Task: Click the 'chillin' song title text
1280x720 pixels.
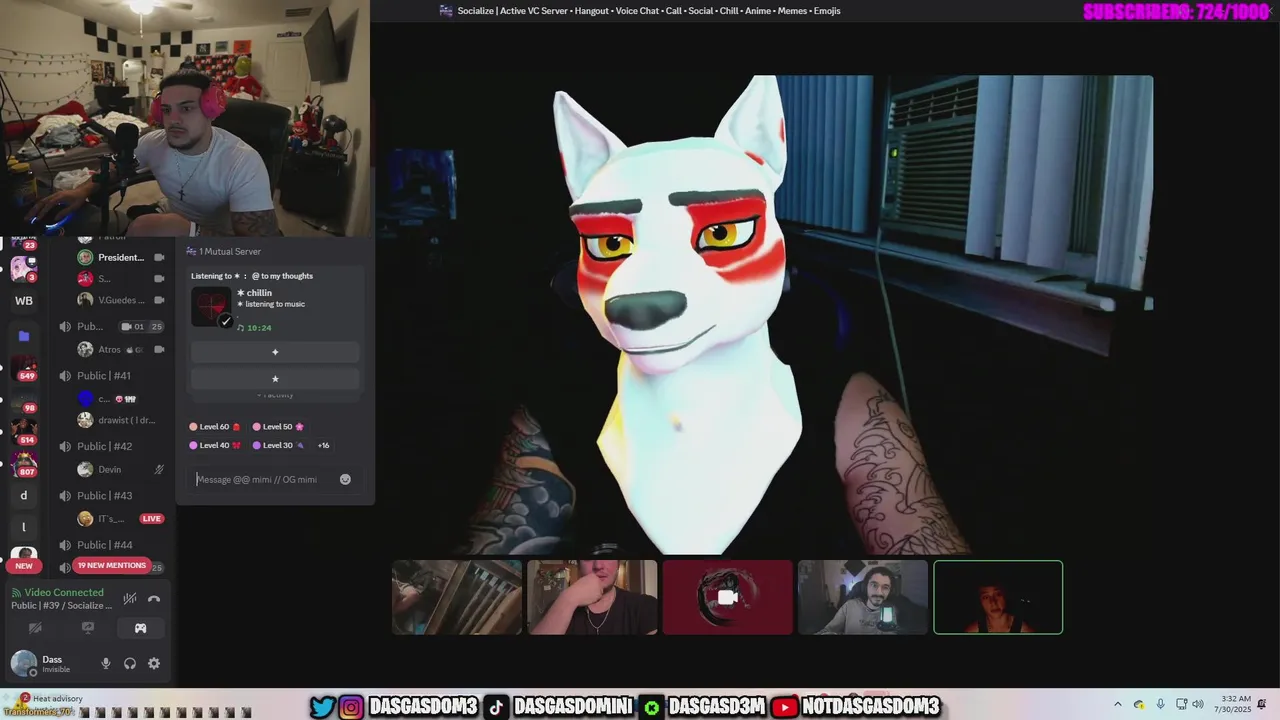Action: (258, 293)
